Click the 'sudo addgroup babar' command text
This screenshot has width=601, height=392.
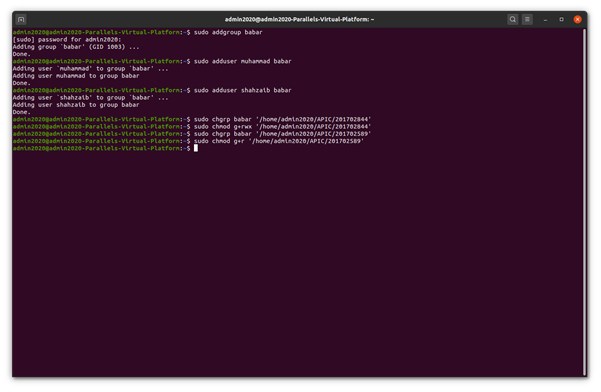point(228,32)
